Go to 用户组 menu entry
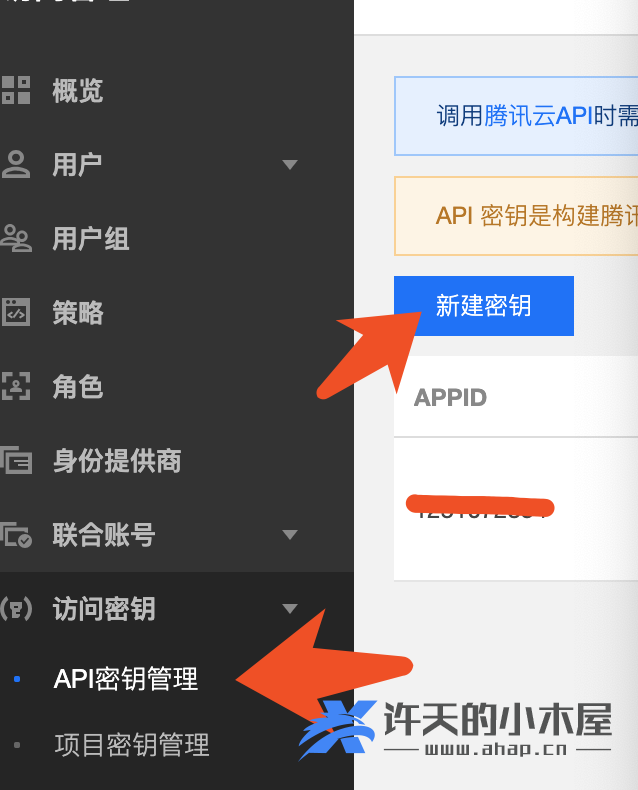This screenshot has width=638, height=790. pyautogui.click(x=91, y=238)
